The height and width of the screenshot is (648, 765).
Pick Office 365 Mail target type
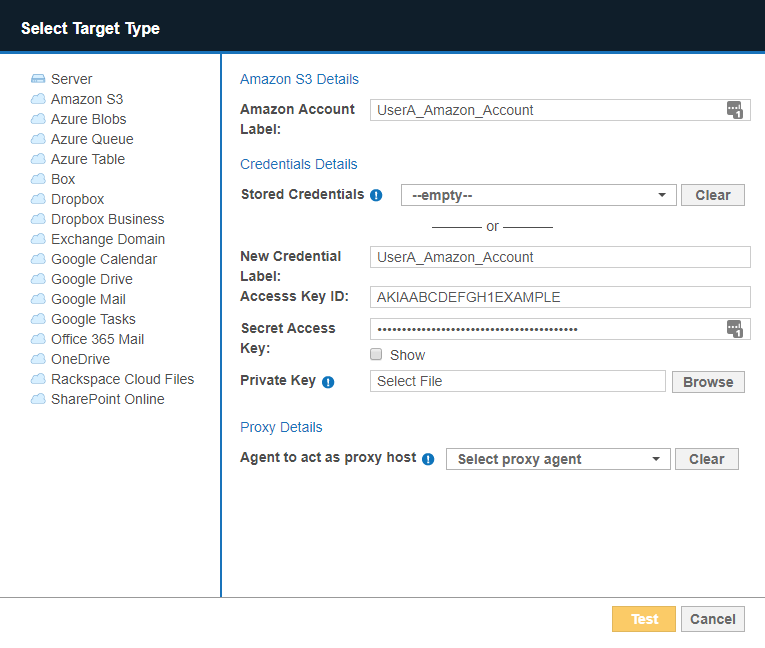(97, 339)
